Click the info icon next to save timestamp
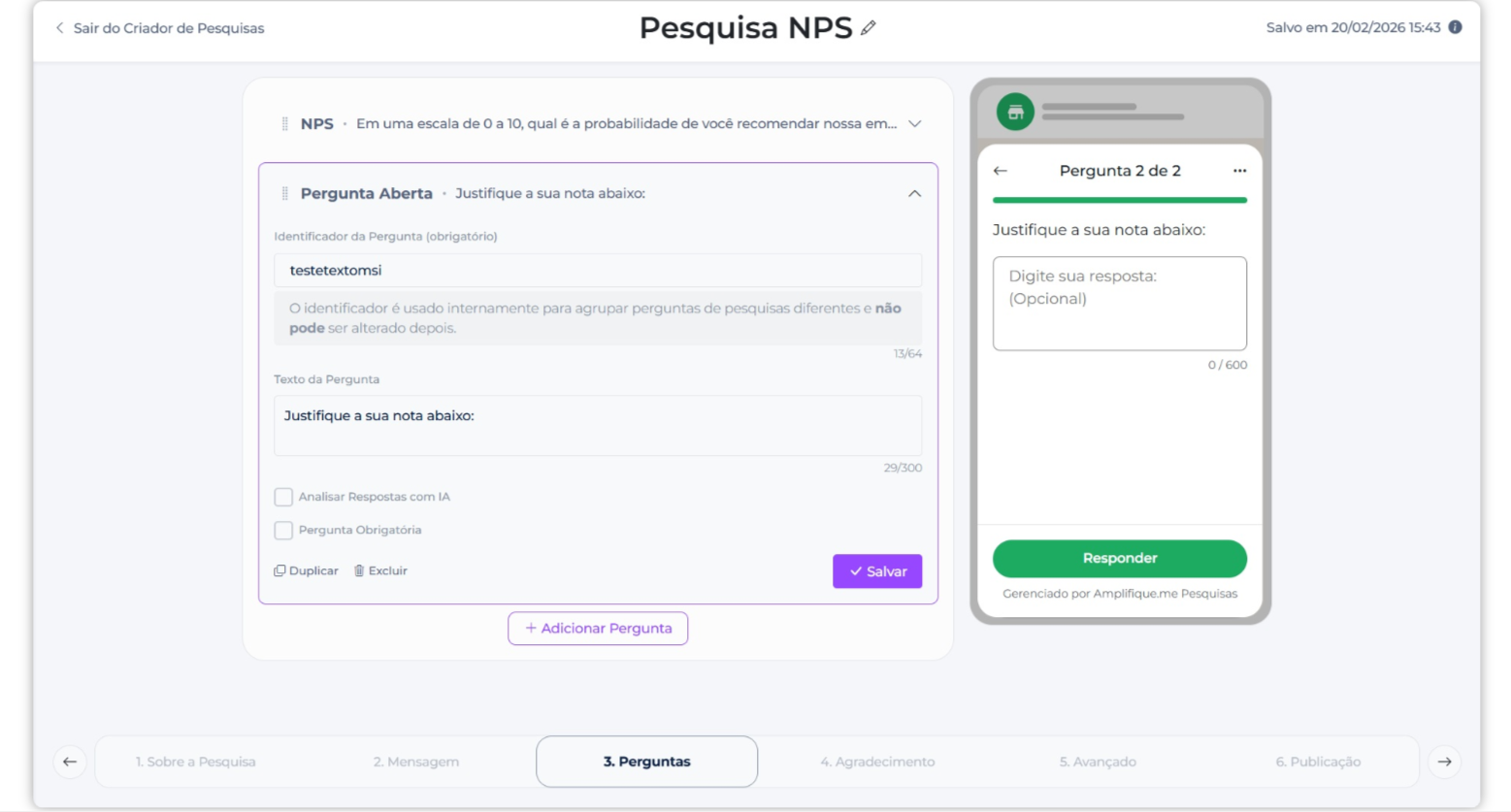This screenshot has height=812, width=1511. coord(1455,27)
